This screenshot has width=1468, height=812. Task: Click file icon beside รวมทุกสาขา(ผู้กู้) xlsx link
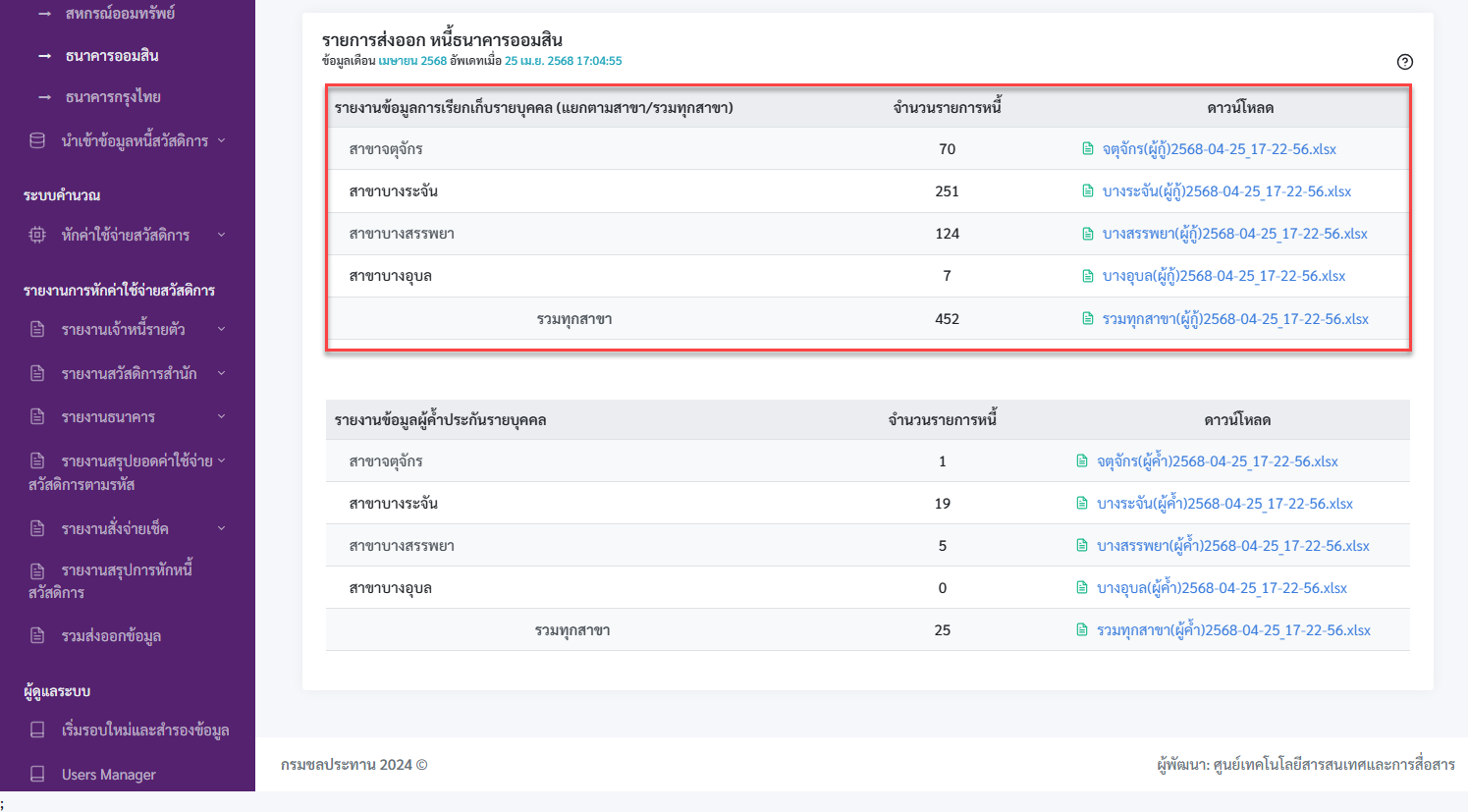pos(1088,319)
